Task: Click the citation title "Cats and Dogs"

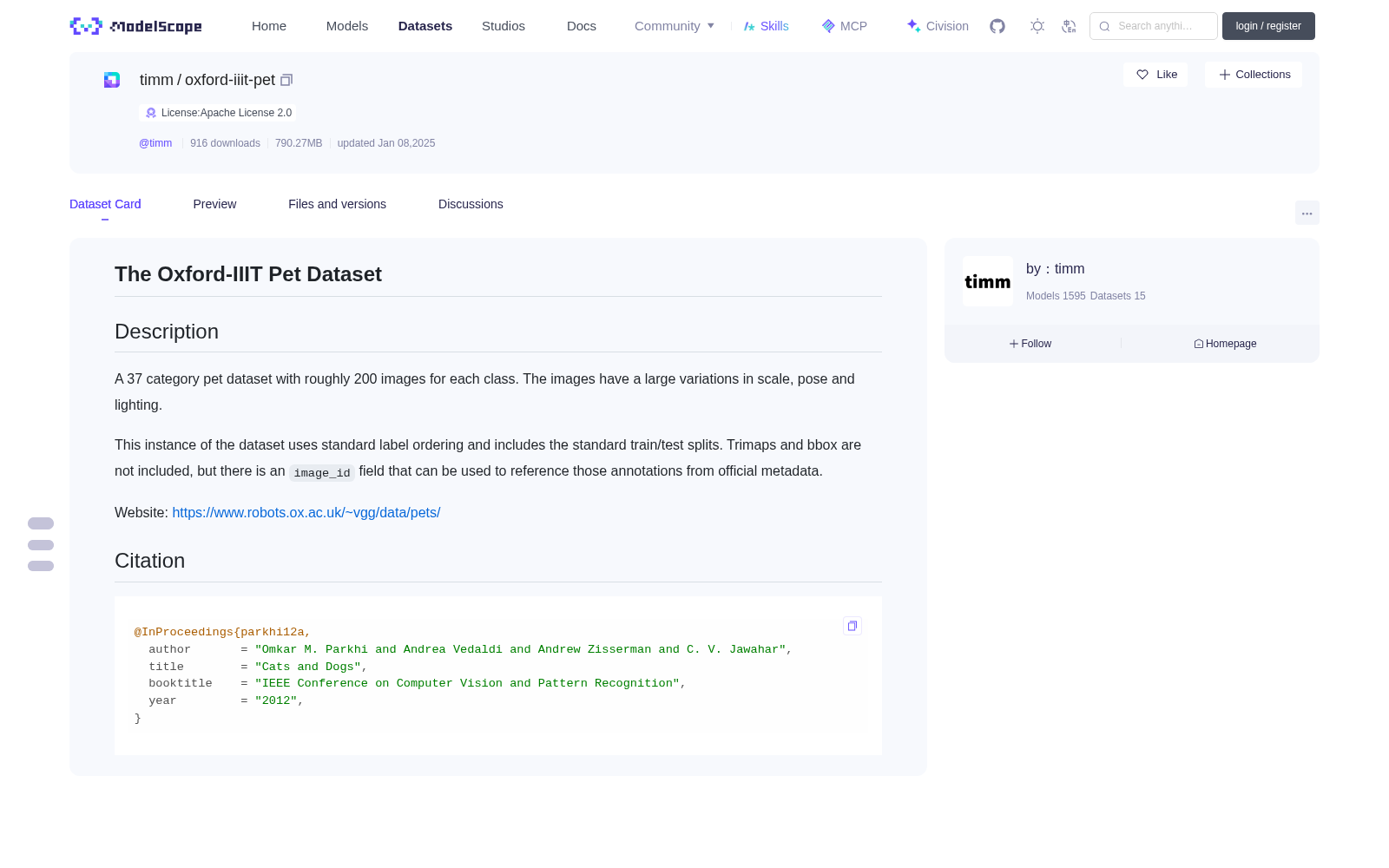Action: click(308, 667)
